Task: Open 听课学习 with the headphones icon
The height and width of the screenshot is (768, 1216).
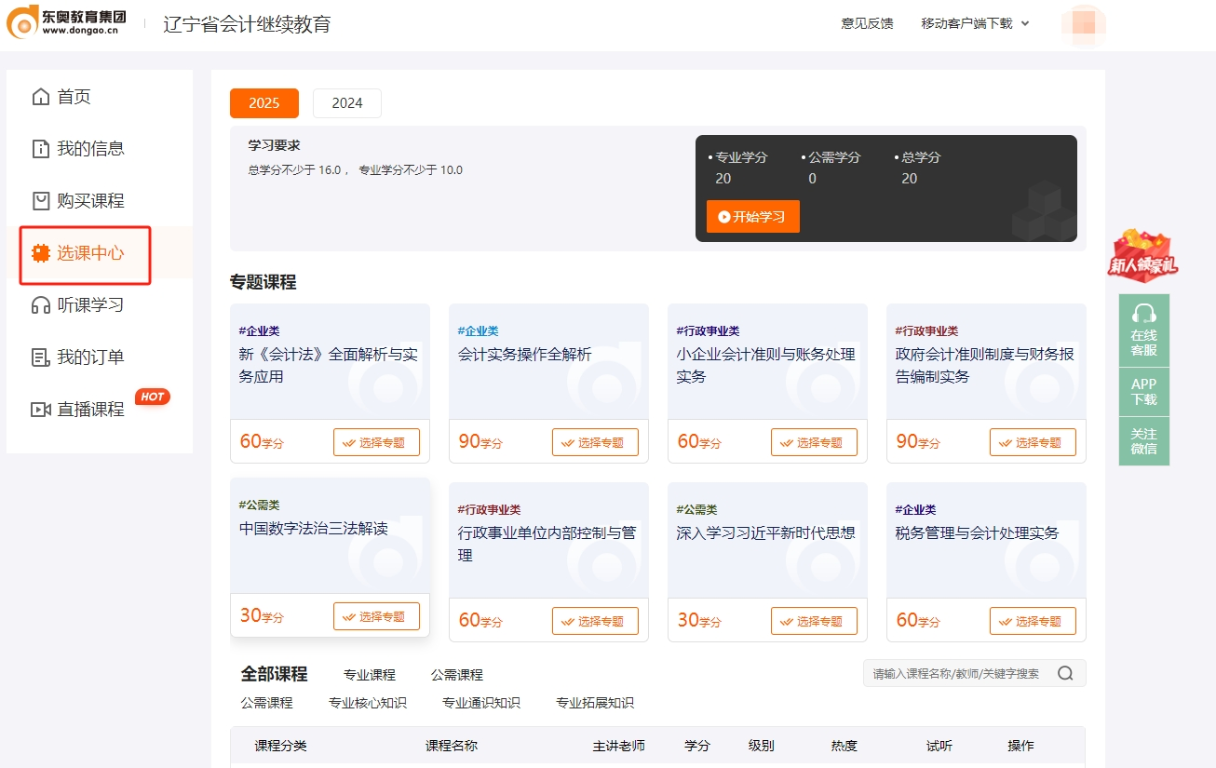Action: 88,305
